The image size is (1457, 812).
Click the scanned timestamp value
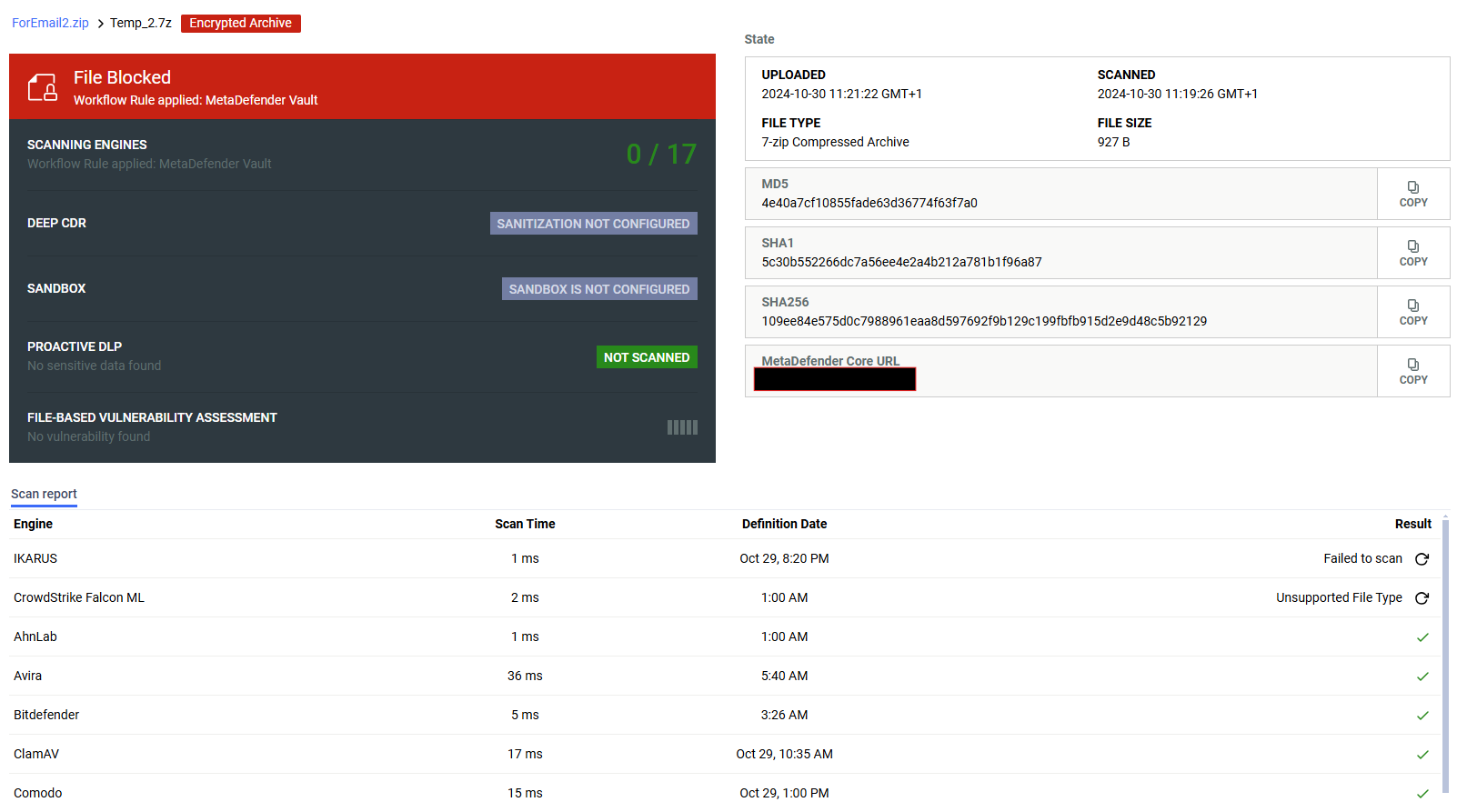[x=1178, y=94]
